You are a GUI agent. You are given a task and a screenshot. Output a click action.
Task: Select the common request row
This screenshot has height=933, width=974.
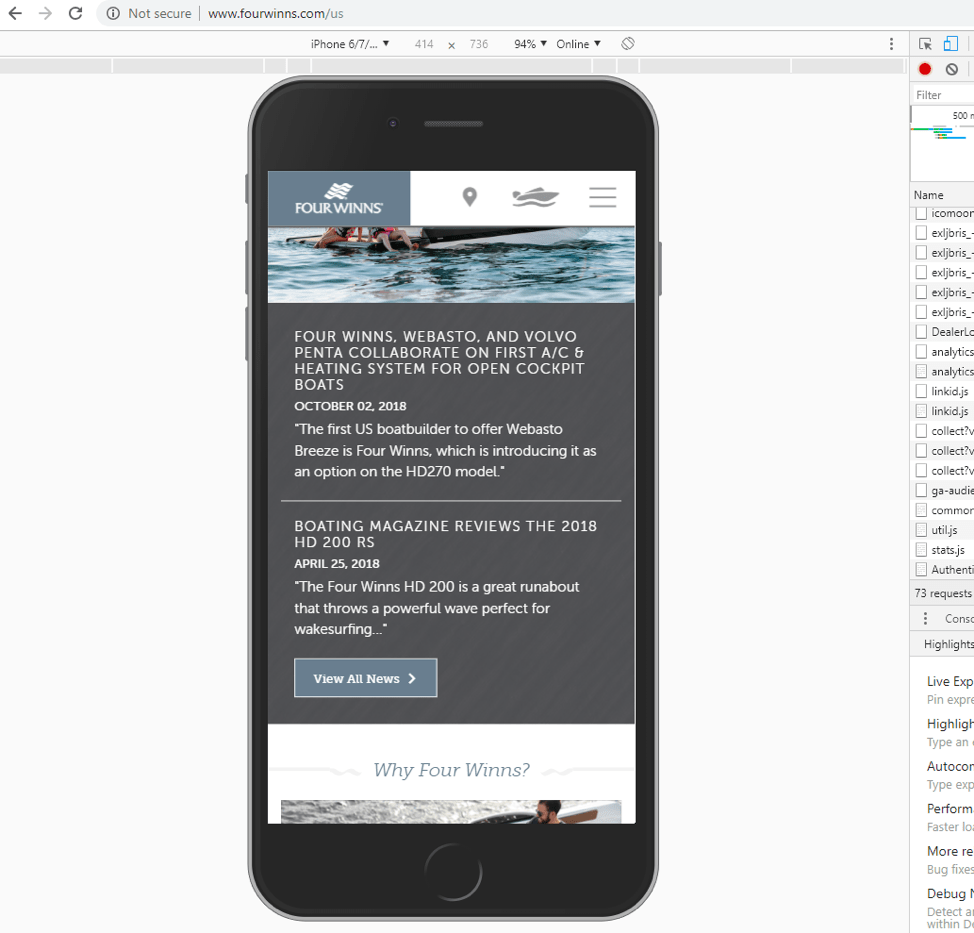click(943, 510)
